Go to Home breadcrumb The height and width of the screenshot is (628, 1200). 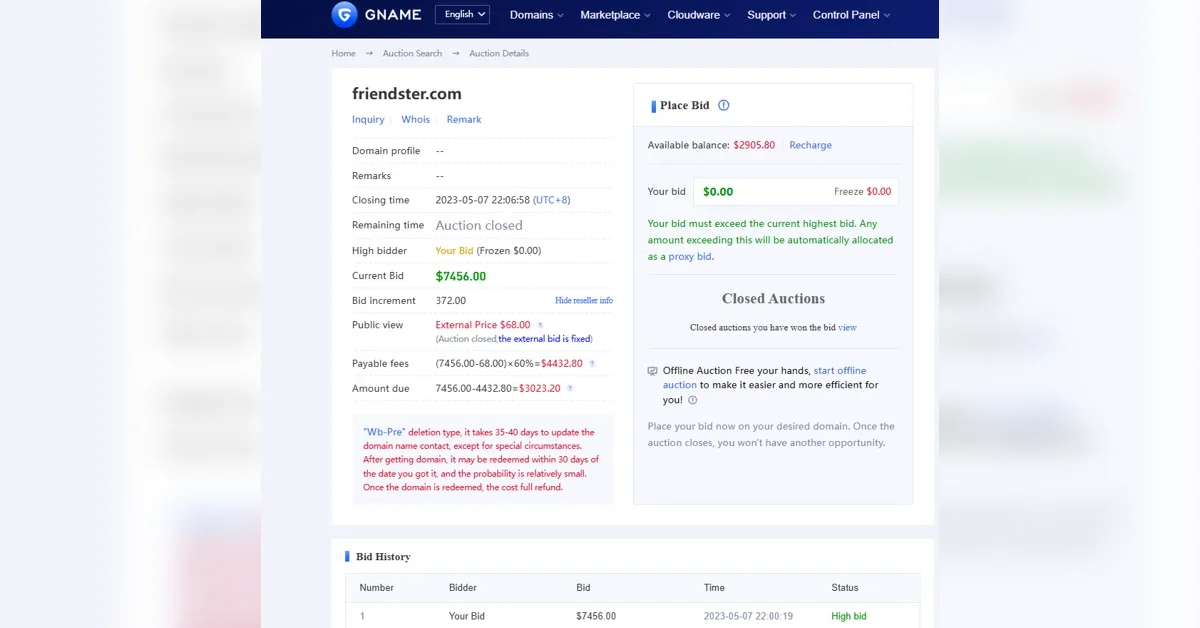click(x=343, y=53)
